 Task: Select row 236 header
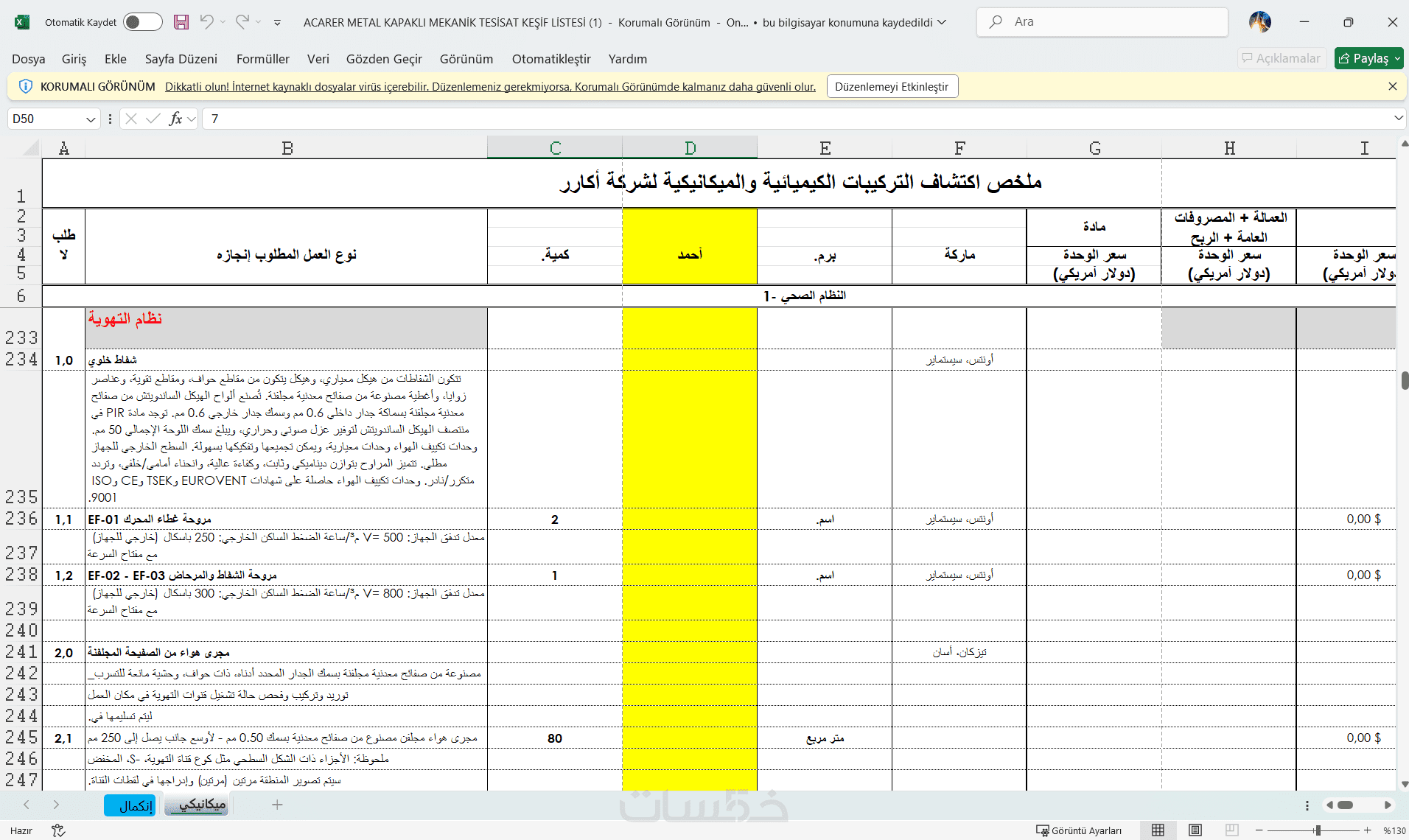click(x=21, y=519)
